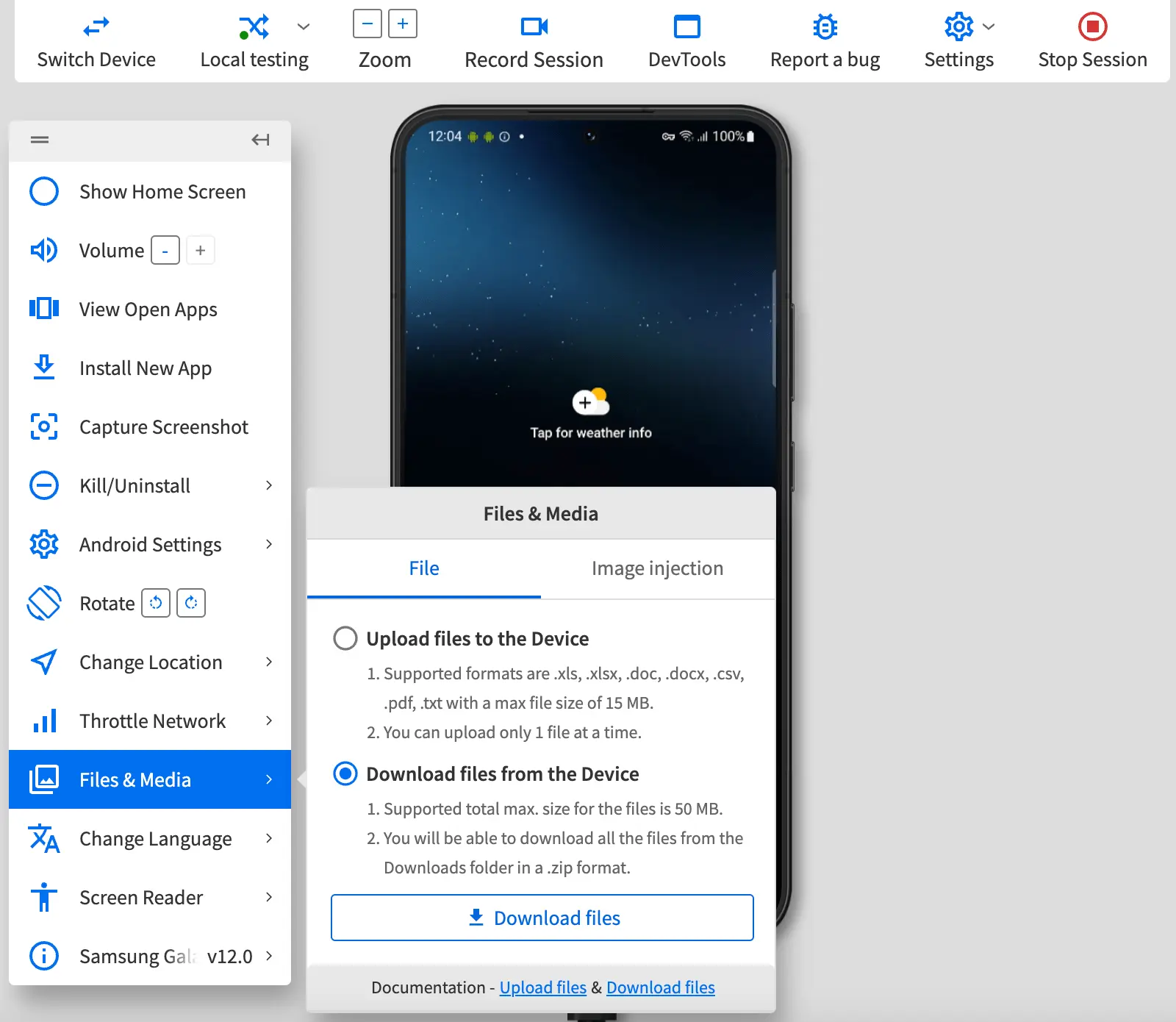Increase device volume with plus button

click(200, 251)
